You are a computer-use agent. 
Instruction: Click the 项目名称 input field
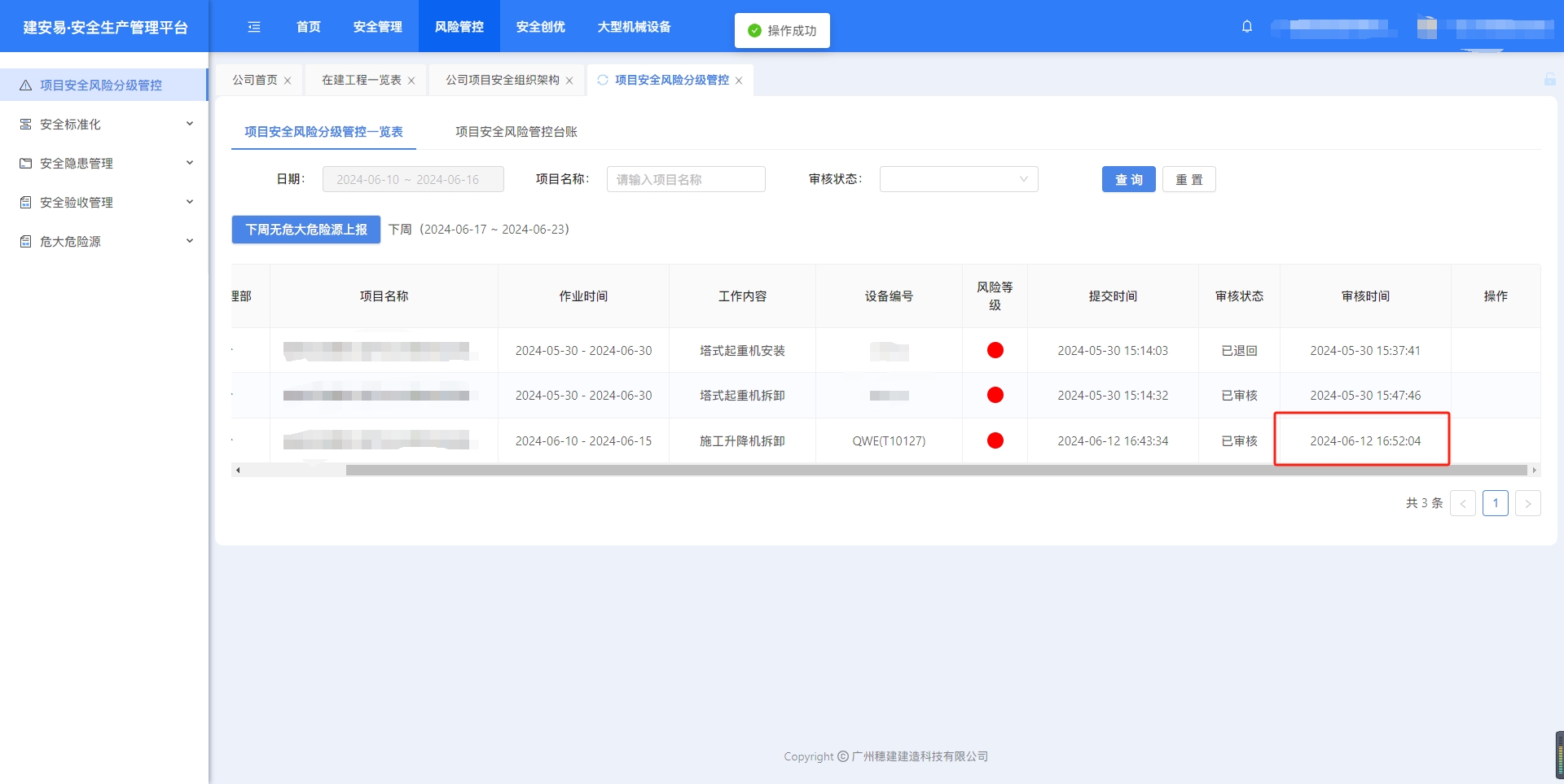(685, 179)
